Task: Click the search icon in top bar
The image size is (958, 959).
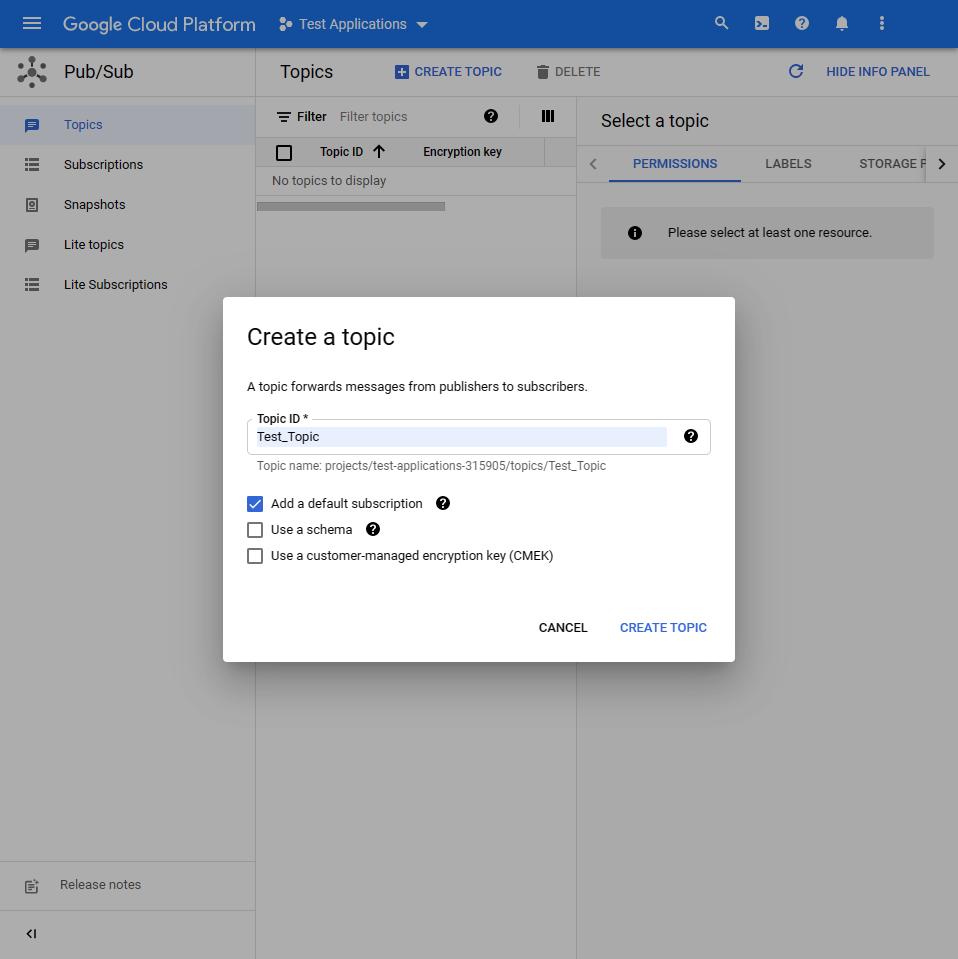Action: (x=721, y=23)
